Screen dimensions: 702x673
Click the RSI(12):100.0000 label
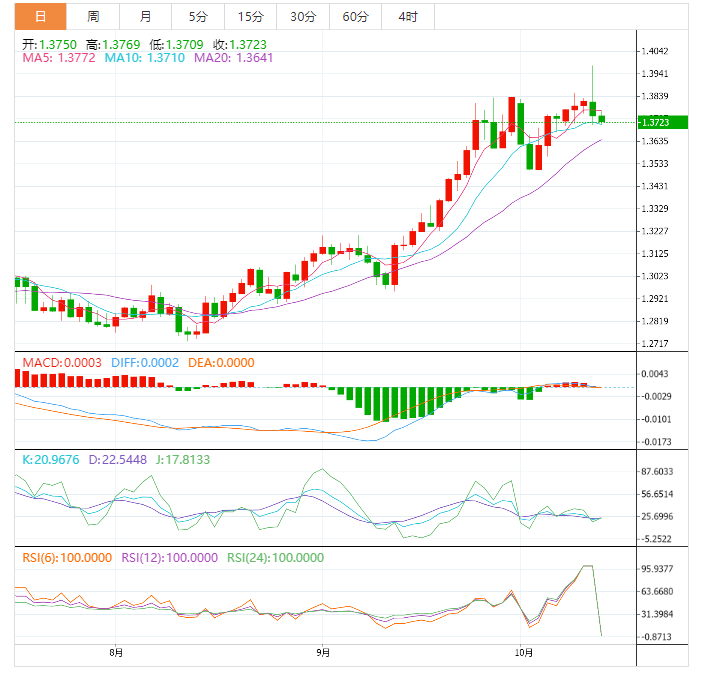[170, 557]
